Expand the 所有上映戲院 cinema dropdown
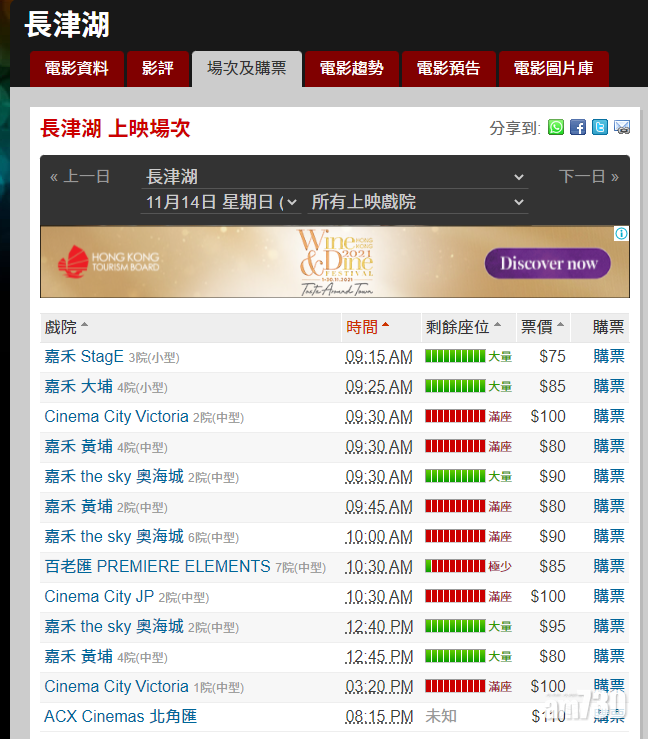Viewport: 648px width, 739px height. click(x=417, y=202)
